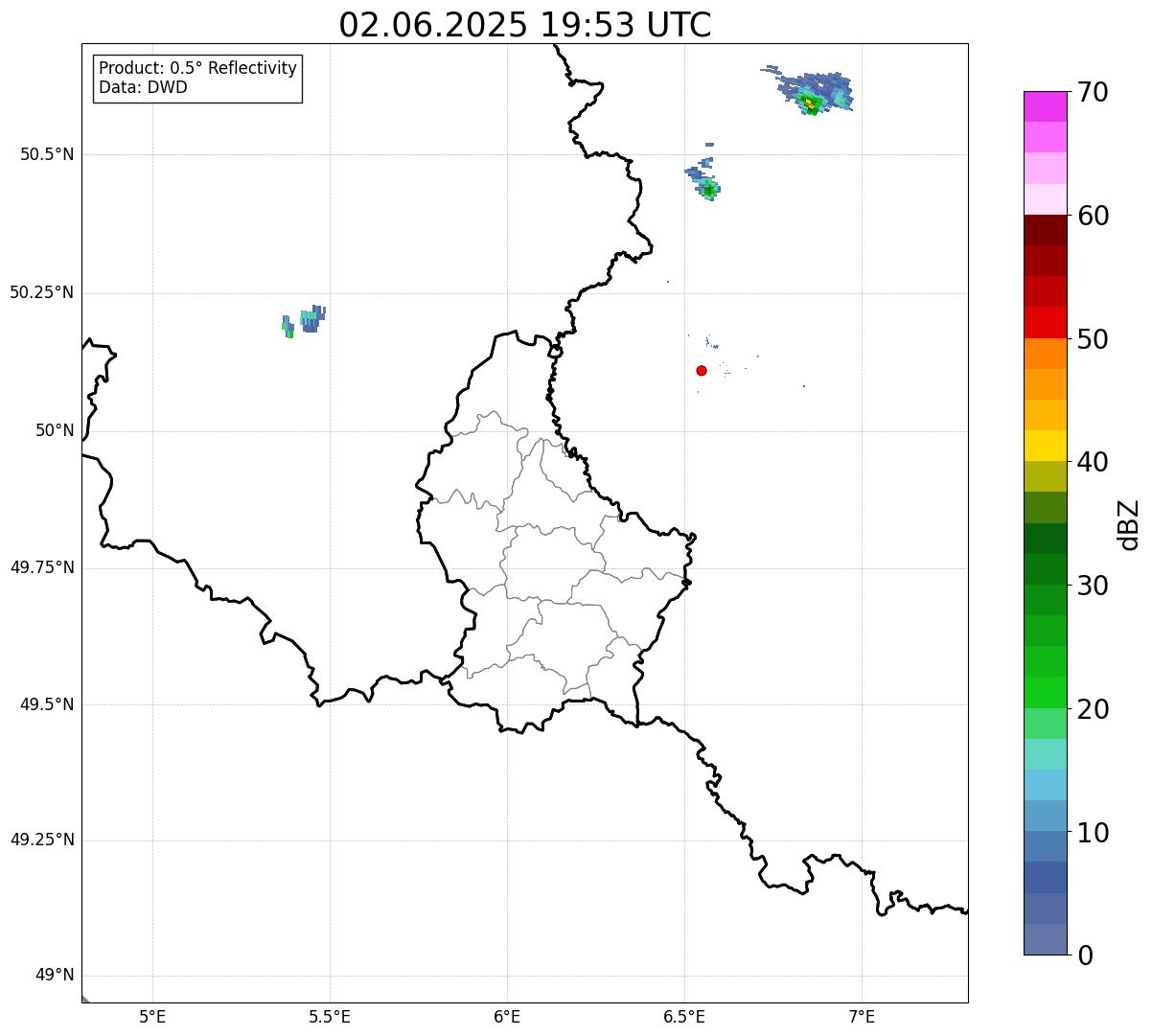Viewport: 1152px width, 1036px height.
Task: Click the "49°N" latitude label
Action: pos(55,976)
